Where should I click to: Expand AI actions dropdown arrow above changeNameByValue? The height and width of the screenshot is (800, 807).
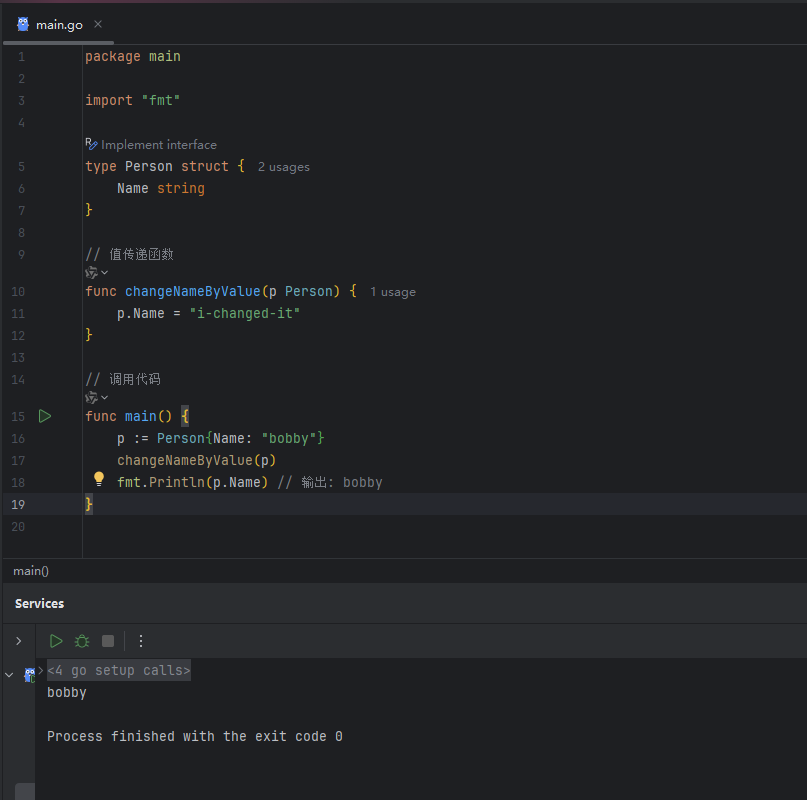click(104, 272)
